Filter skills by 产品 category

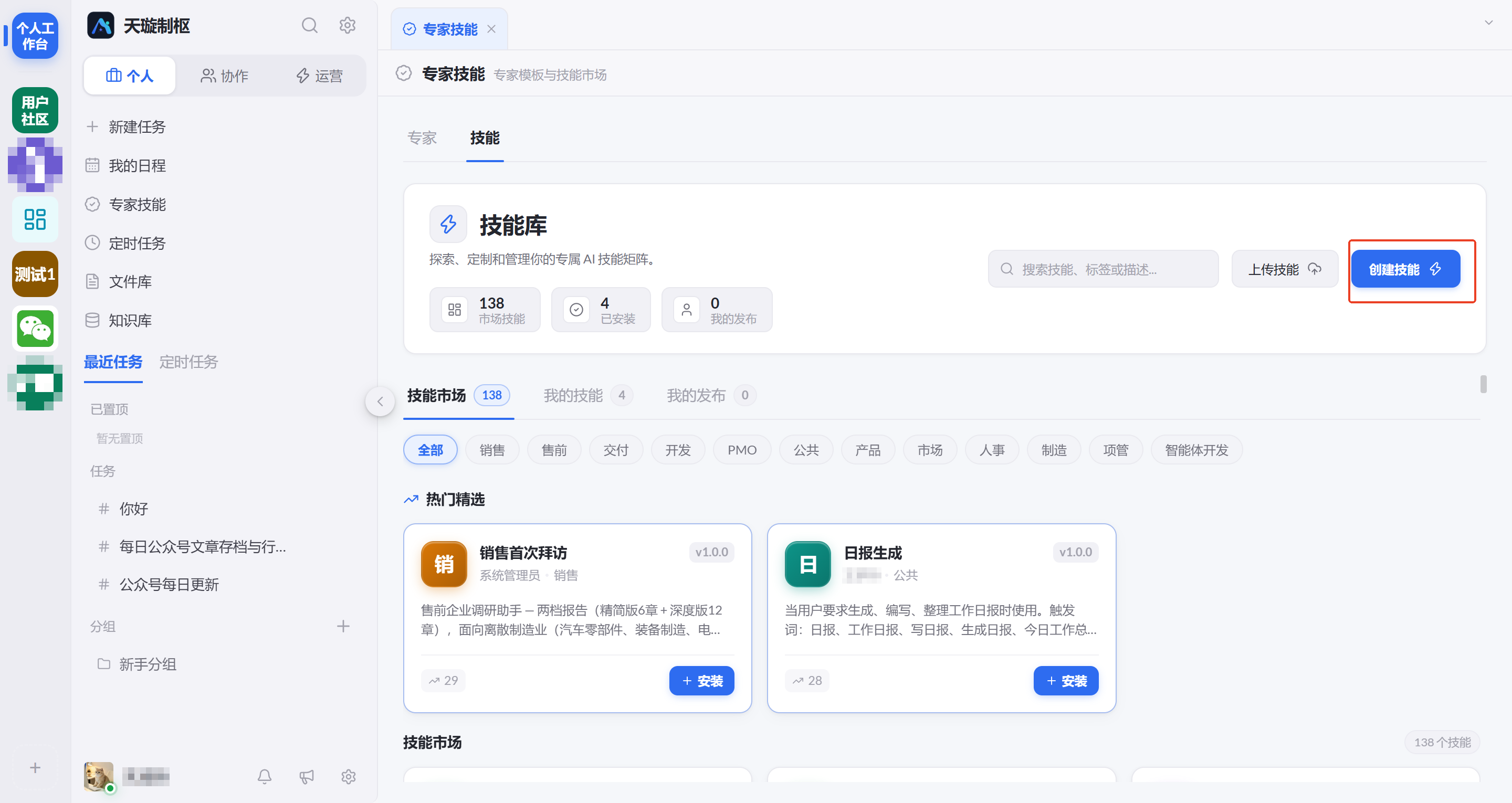click(x=867, y=450)
